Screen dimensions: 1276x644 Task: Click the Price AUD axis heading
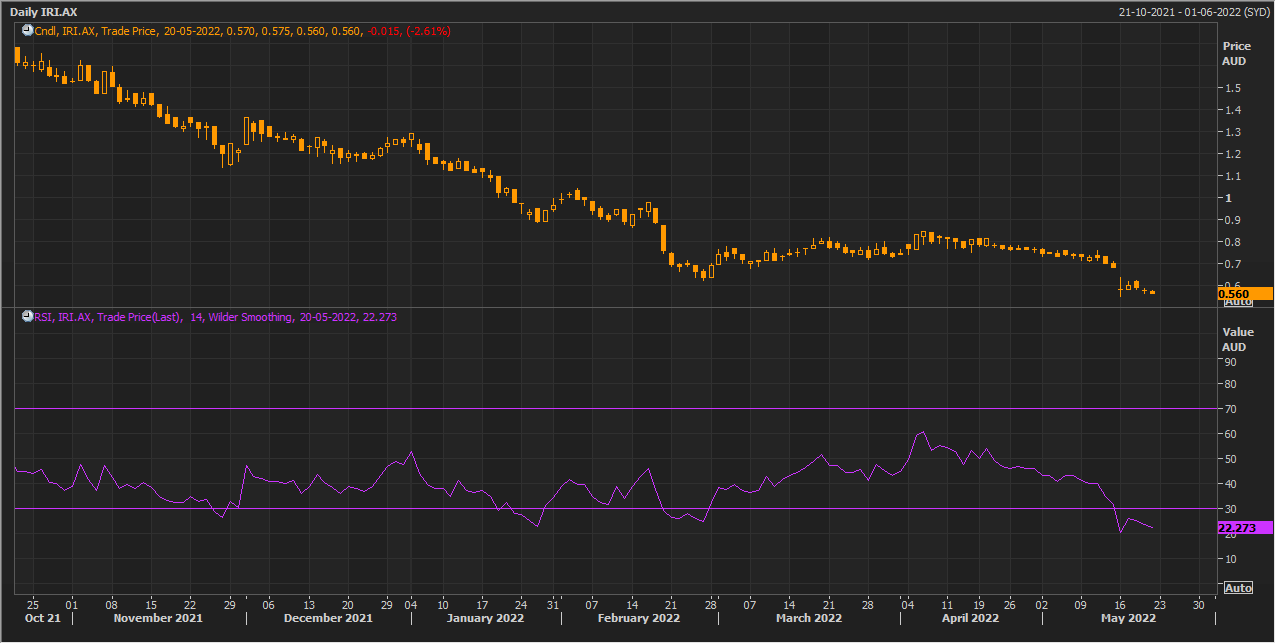point(1236,54)
